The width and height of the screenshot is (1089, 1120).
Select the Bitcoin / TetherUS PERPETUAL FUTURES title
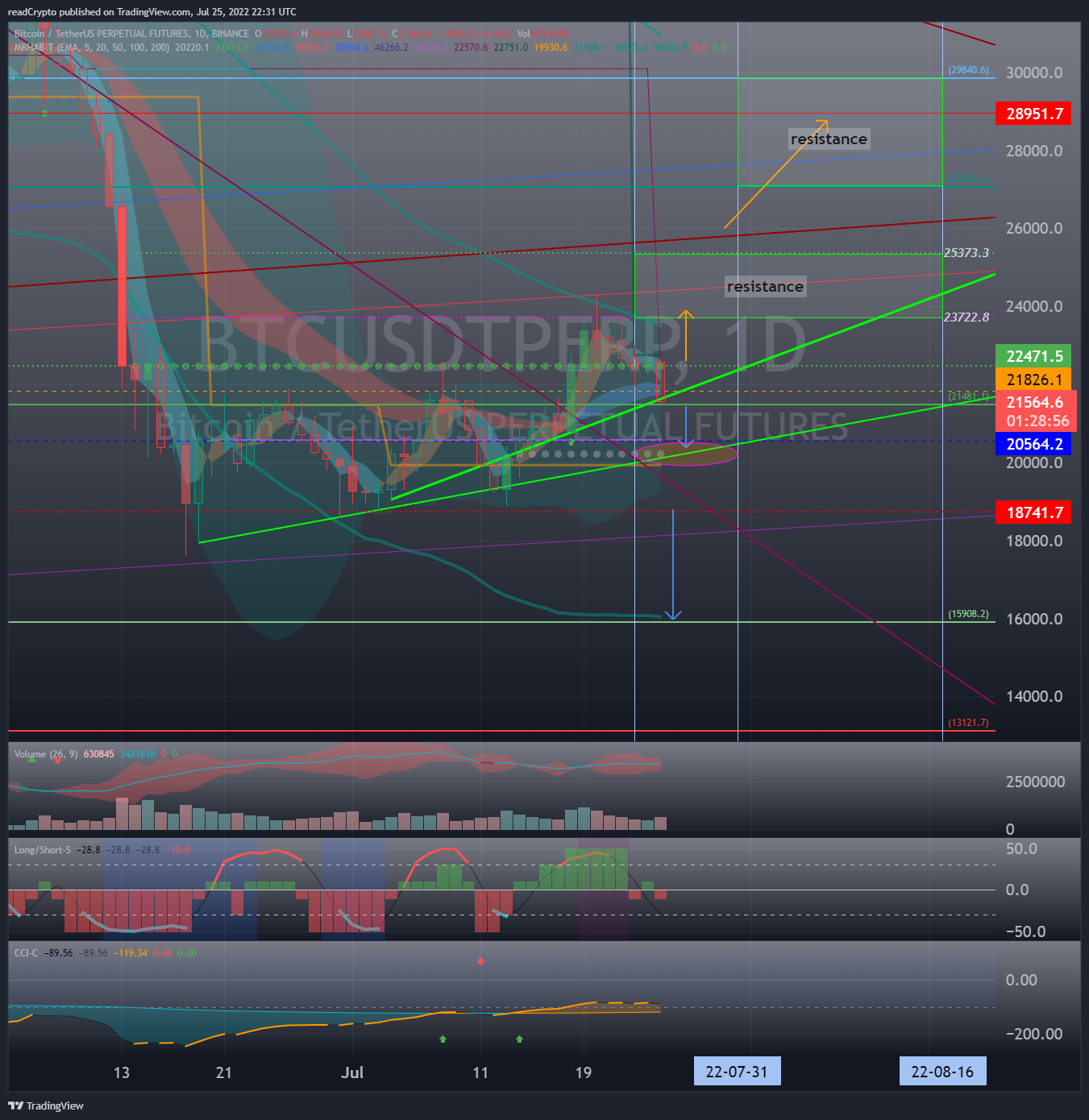point(131,34)
